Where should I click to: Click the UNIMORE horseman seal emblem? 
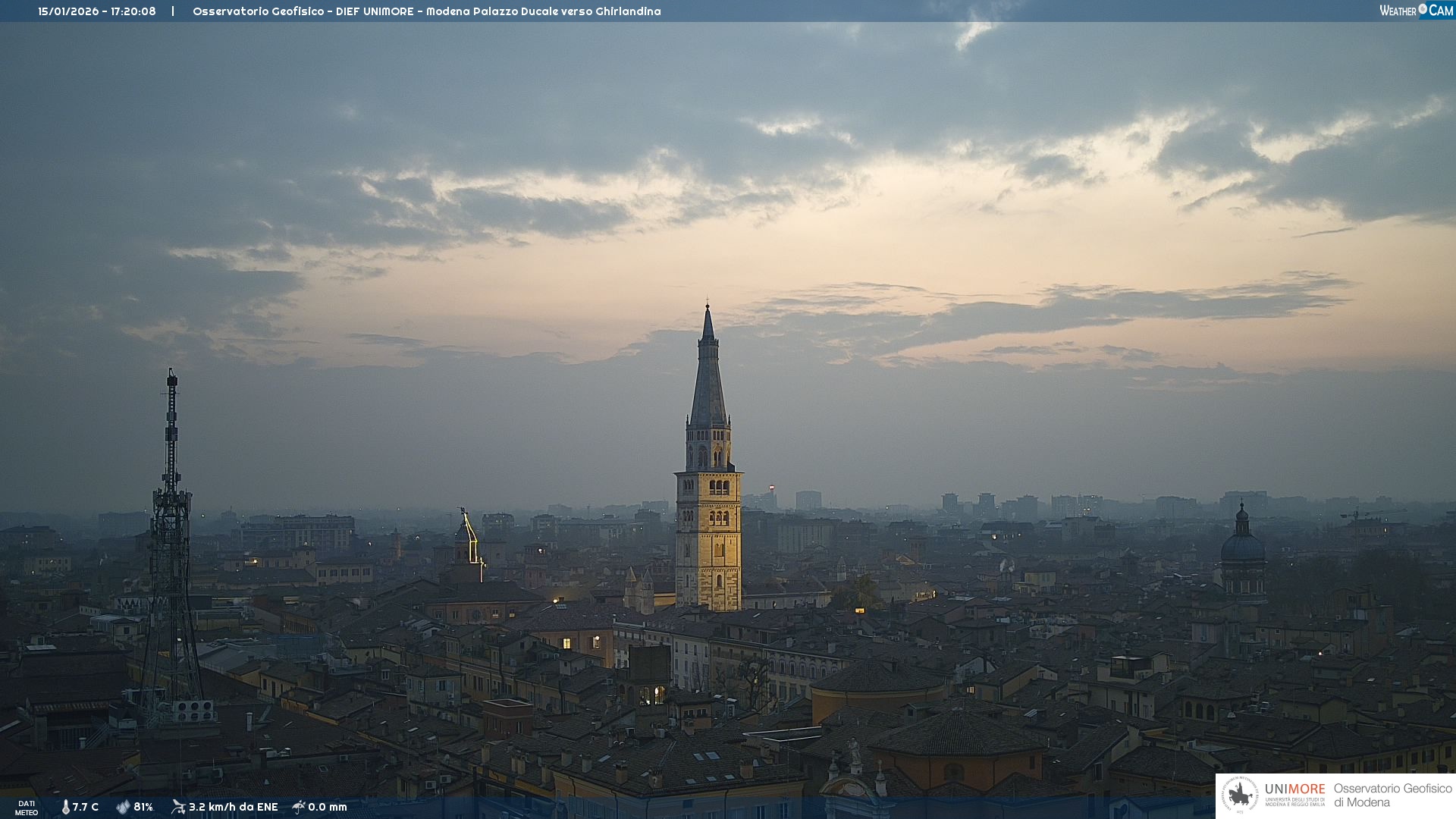pos(1240,795)
